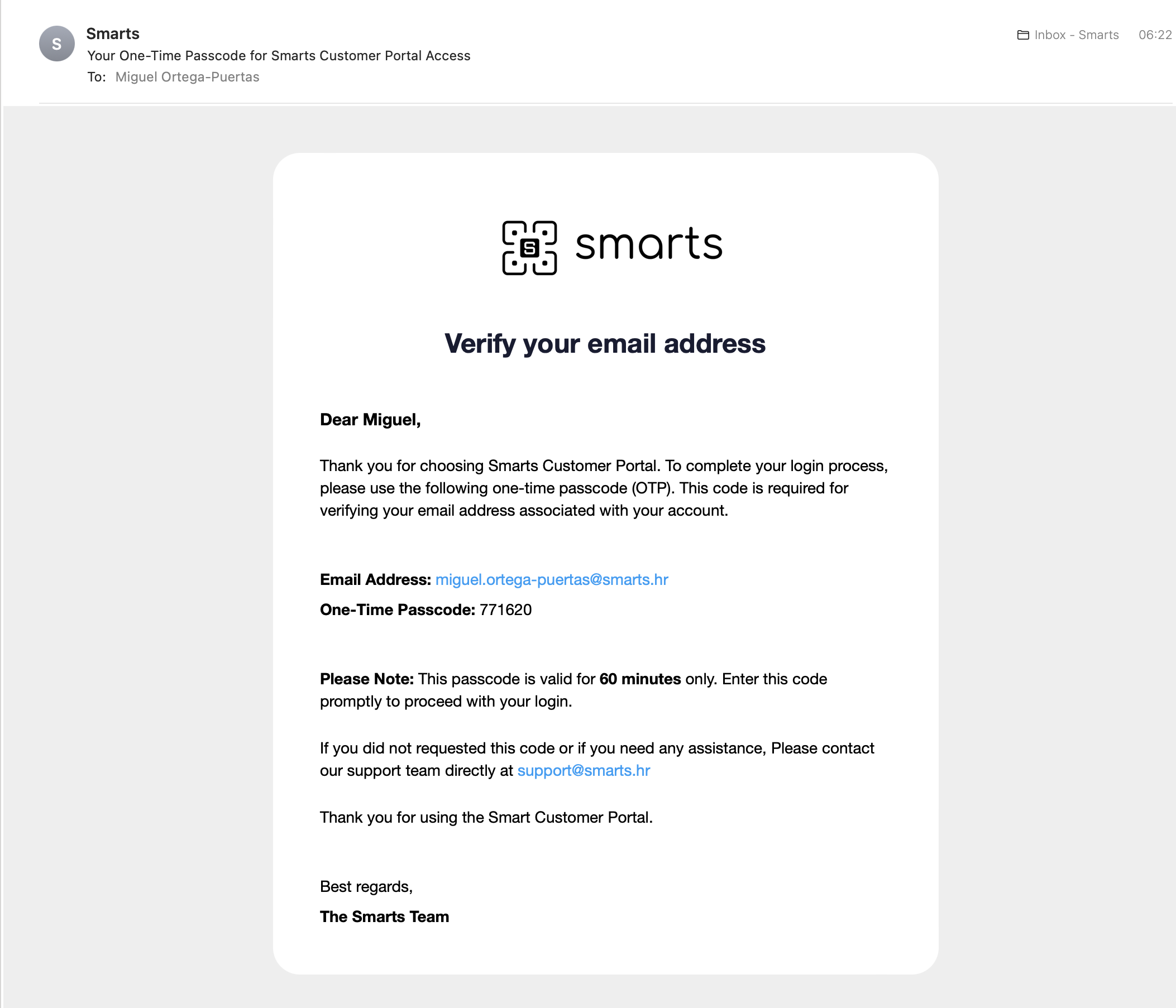This screenshot has width=1176, height=1008.
Task: Click The Smarts Team signature
Action: pos(384,916)
